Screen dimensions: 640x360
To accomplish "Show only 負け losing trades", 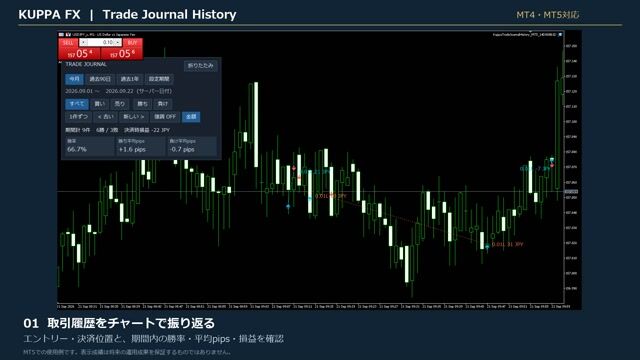I will [x=162, y=104].
